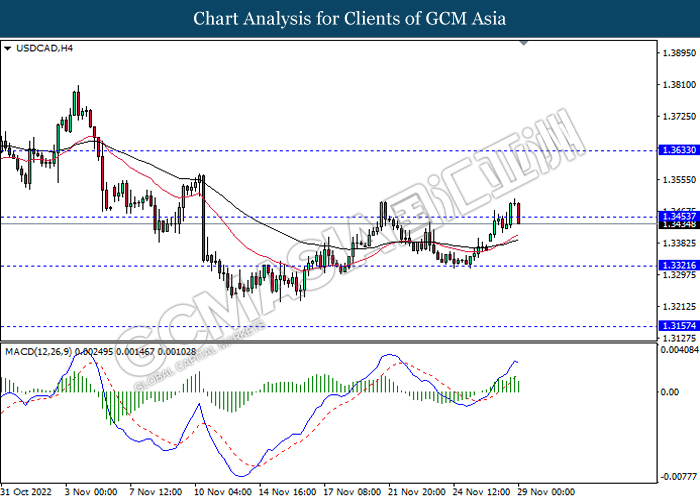
Task: Click the 17 Nov 08:00 time label
Action: pos(352,492)
